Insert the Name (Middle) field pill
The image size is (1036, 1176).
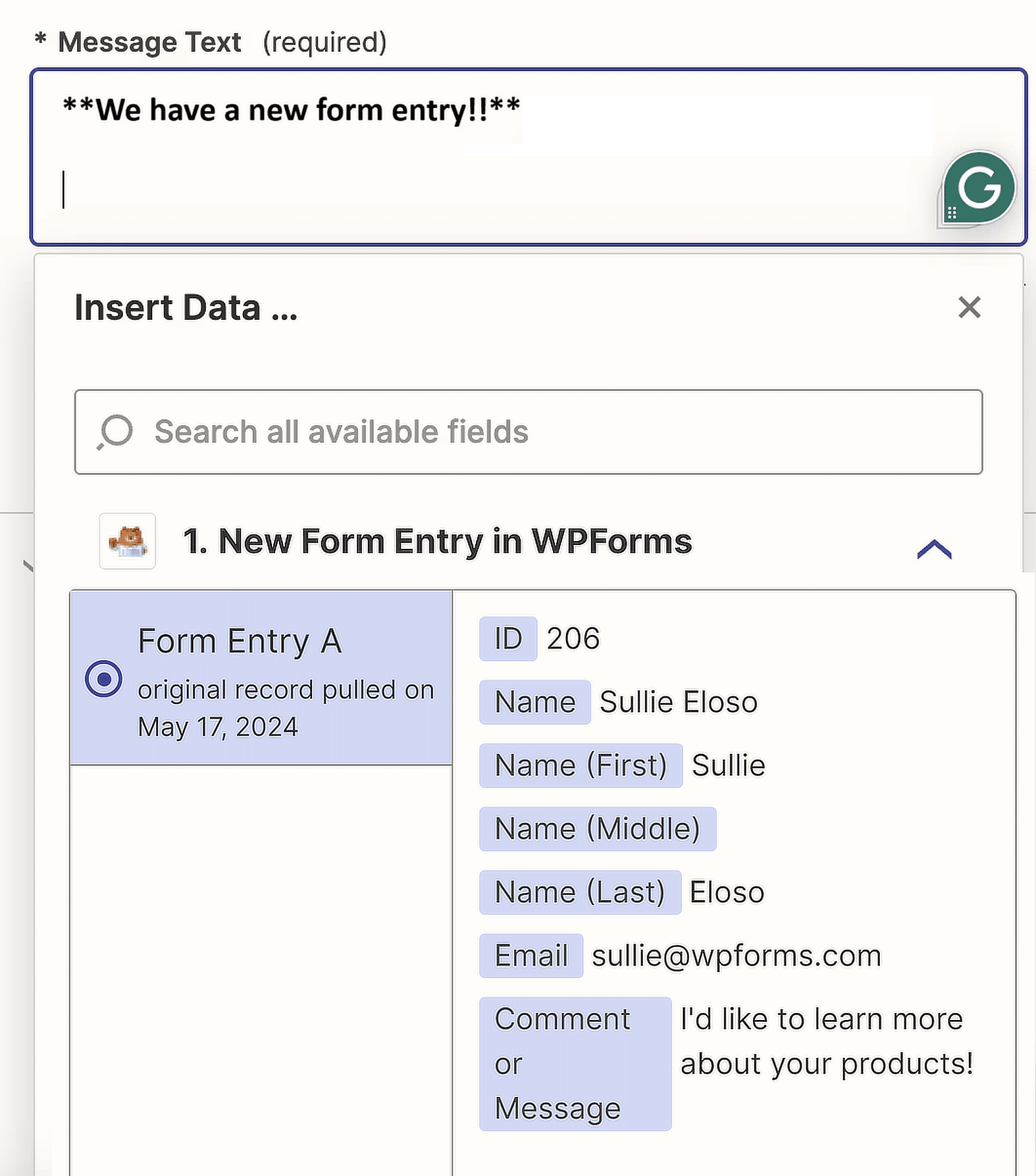pos(598,829)
